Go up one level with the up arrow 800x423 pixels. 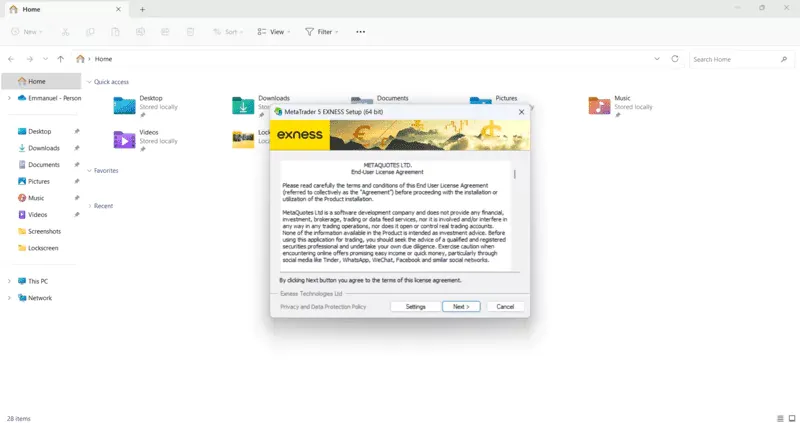[x=61, y=59]
